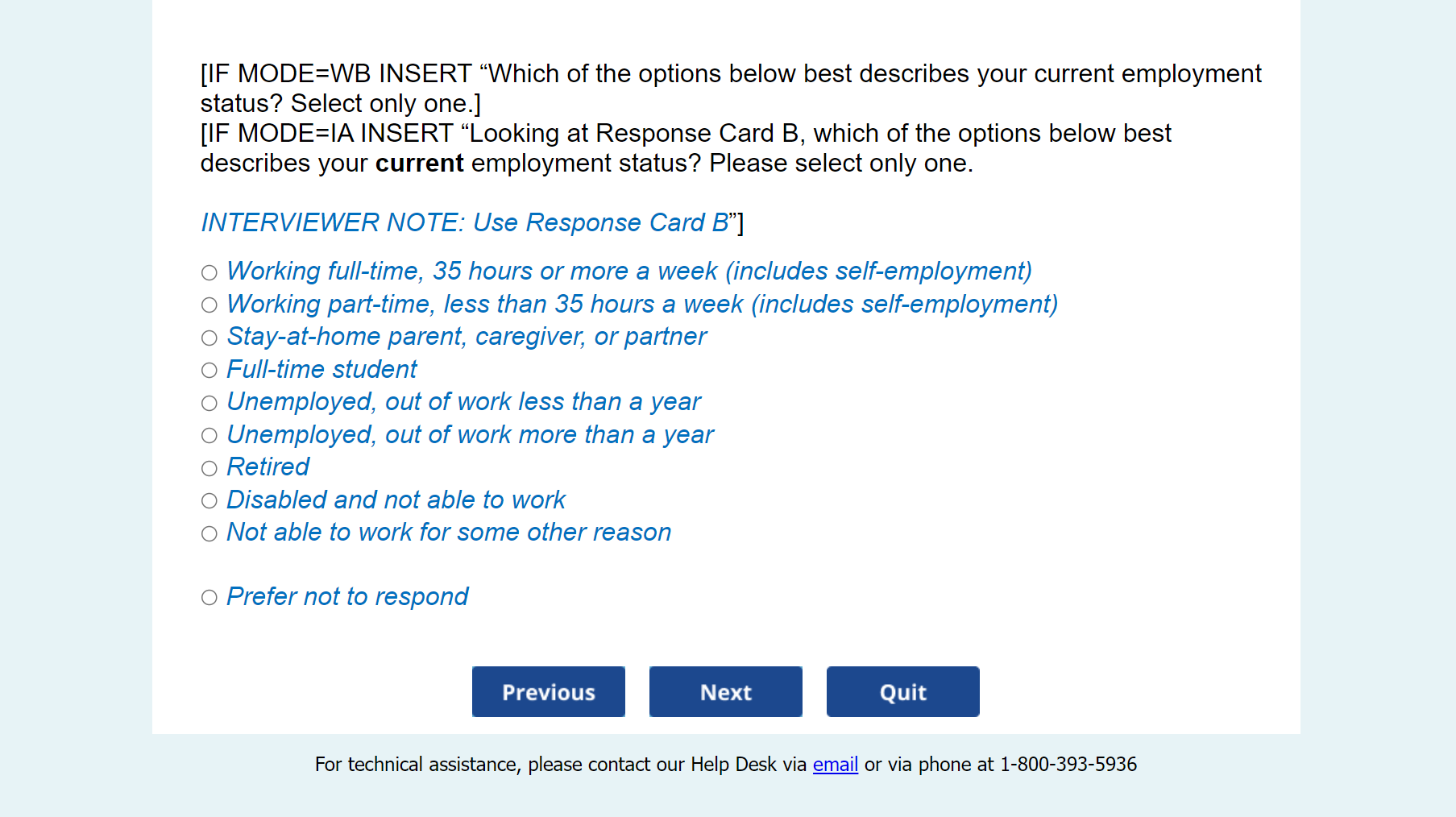Click the '[IF MODE=IA INSERT' instruction text

[326, 134]
